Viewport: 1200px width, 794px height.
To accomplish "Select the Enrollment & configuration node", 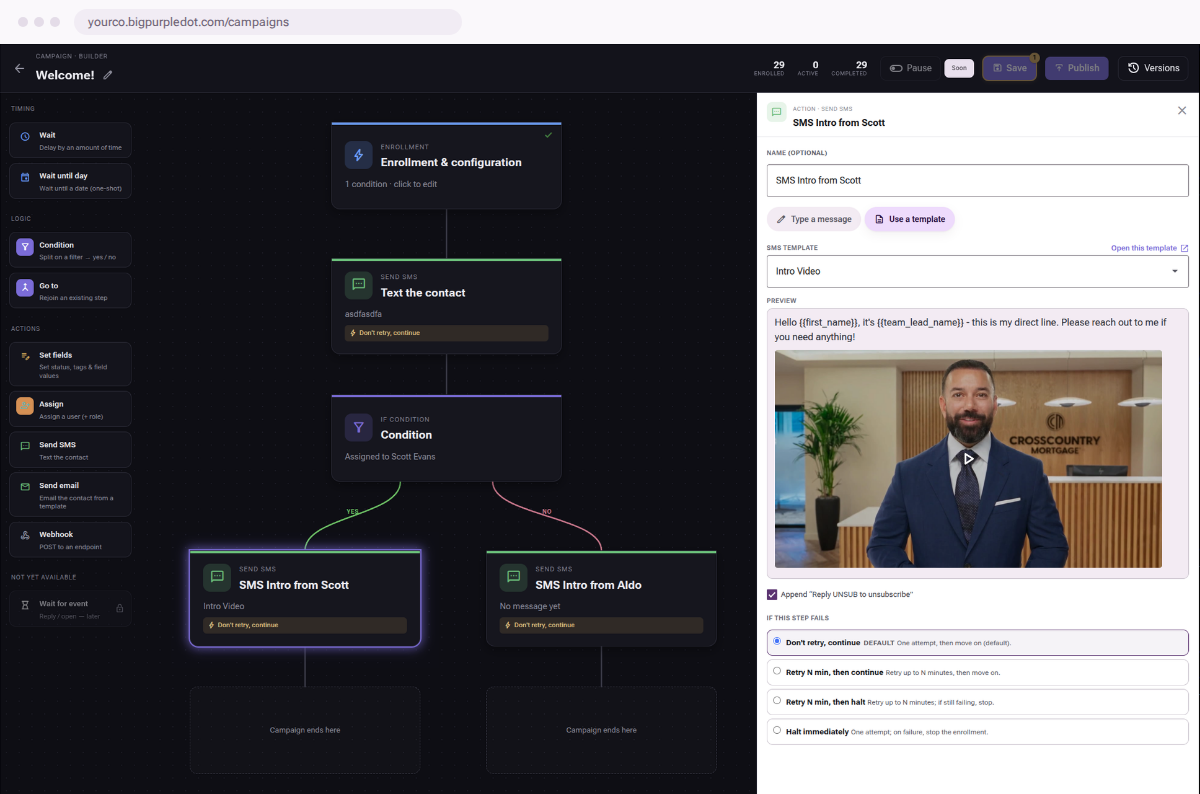I will (446, 166).
